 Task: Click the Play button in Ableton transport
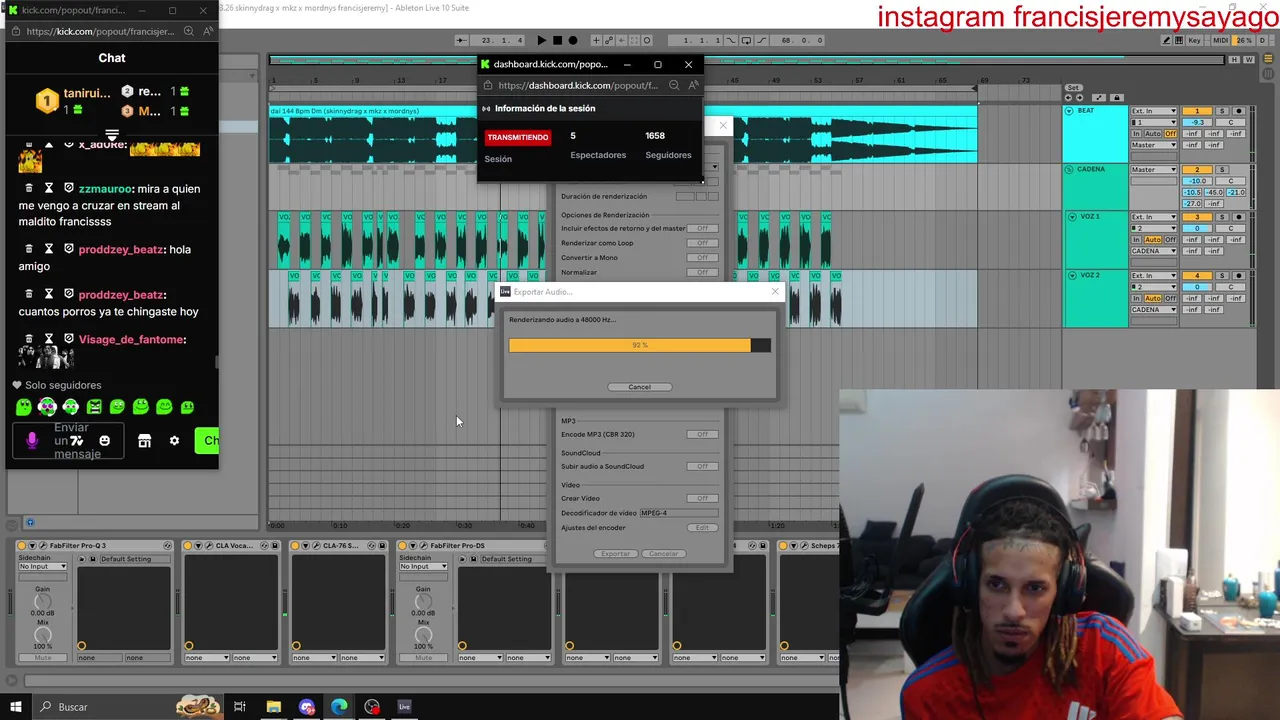click(542, 40)
